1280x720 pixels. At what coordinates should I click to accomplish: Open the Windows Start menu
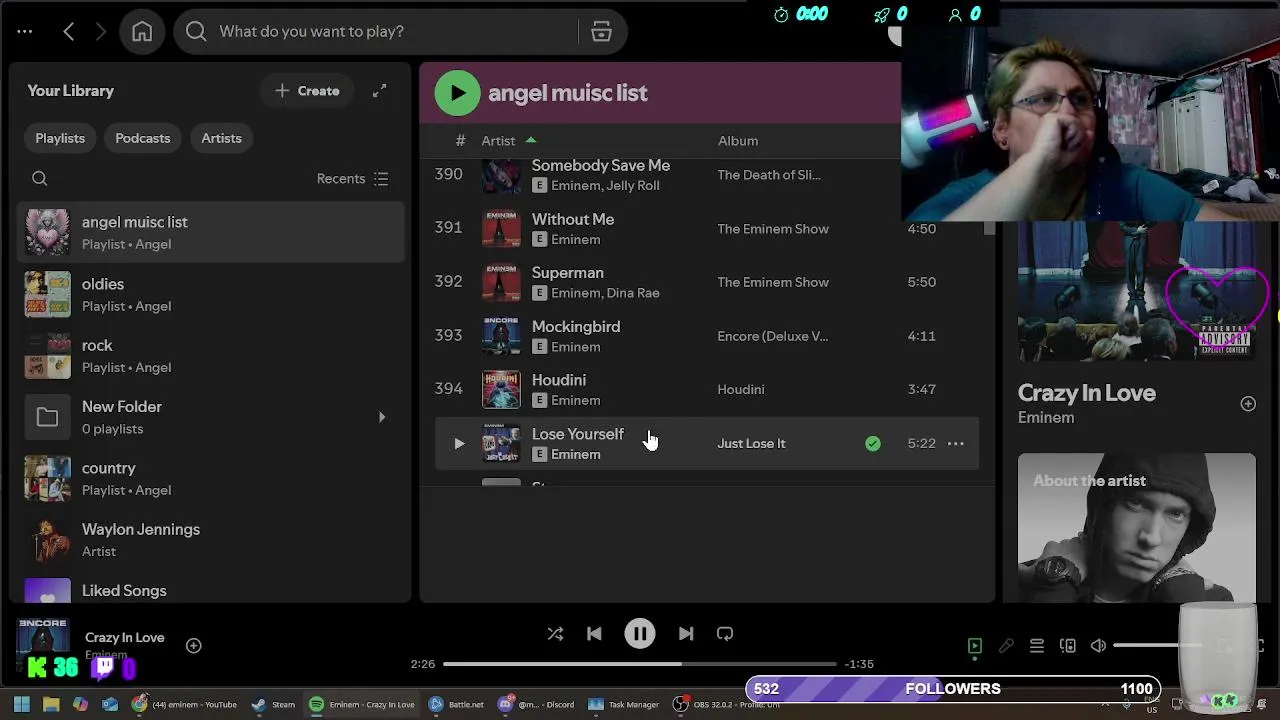(x=21, y=704)
